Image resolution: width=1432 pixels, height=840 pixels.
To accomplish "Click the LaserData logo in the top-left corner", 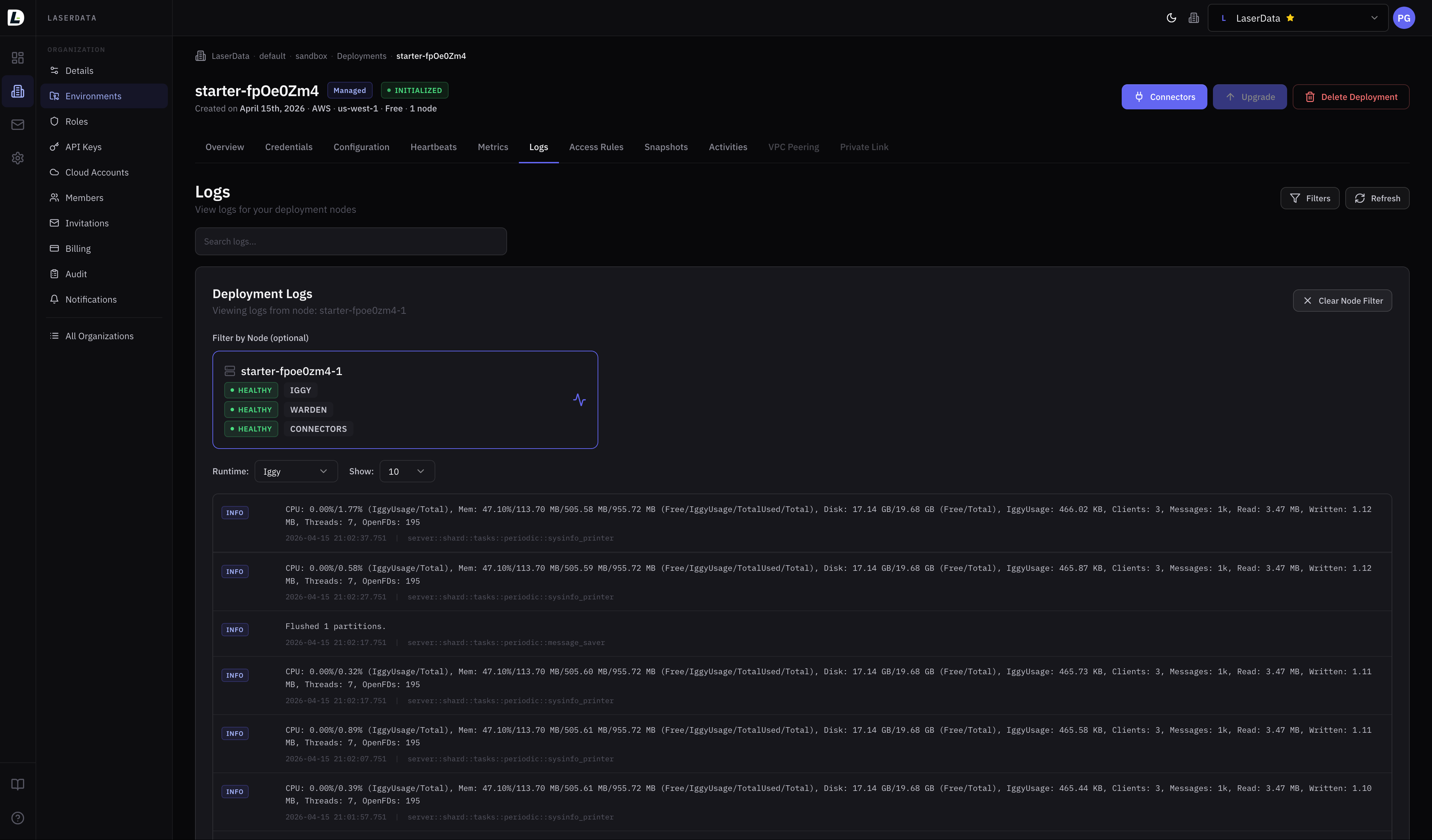I will click(x=15, y=18).
